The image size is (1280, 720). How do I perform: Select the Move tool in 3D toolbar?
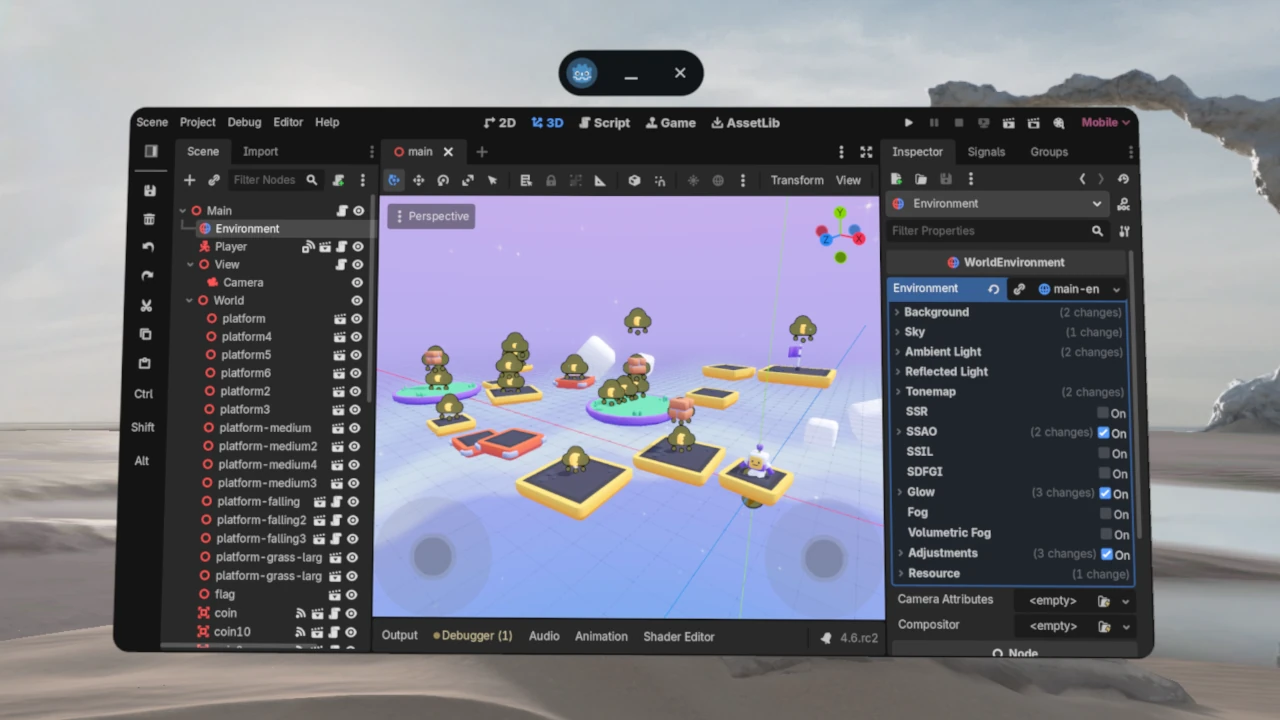tap(418, 180)
